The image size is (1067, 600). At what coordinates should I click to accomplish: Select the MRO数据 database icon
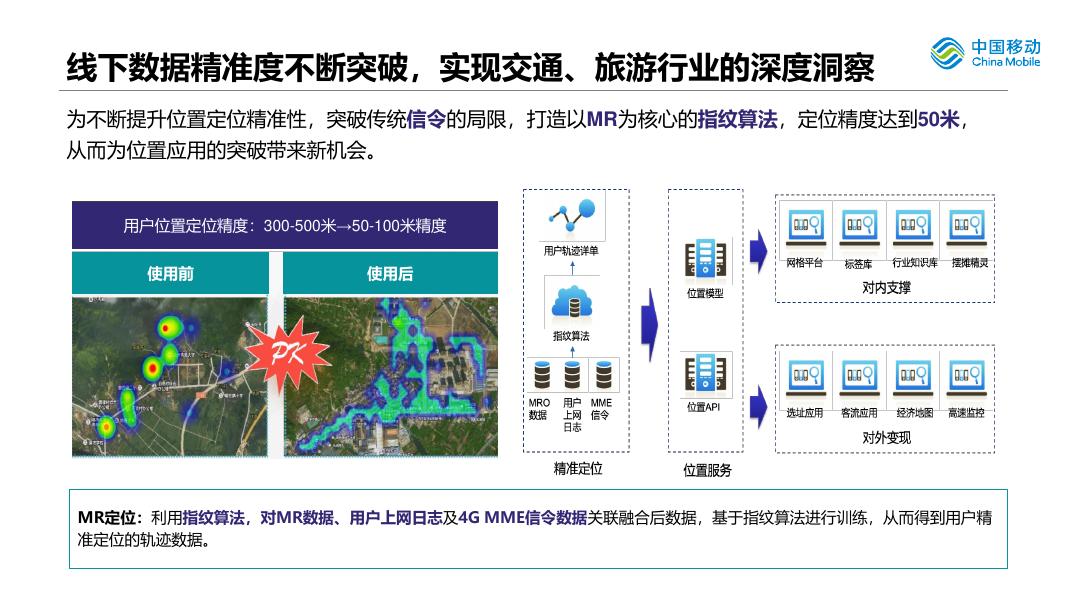click(542, 375)
